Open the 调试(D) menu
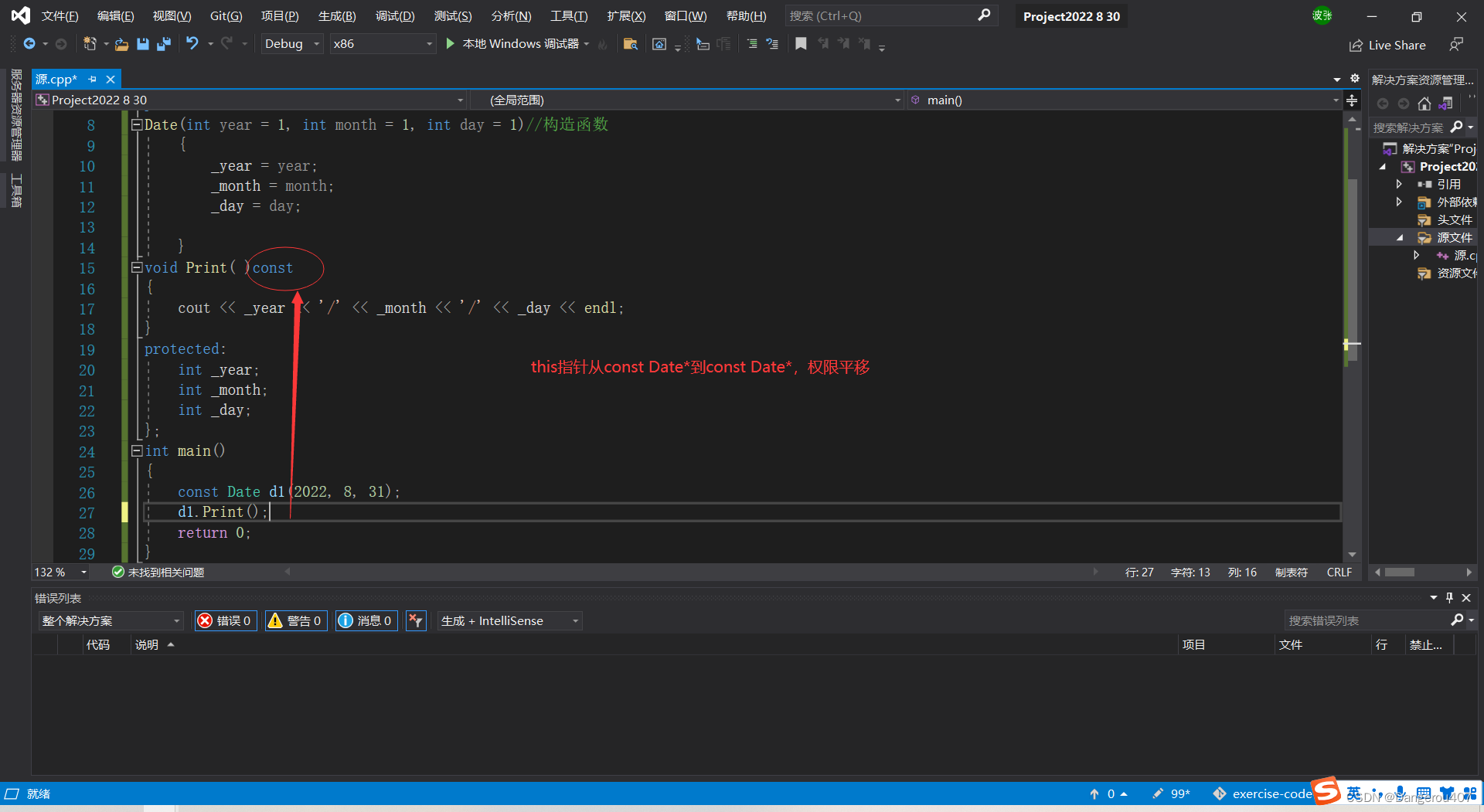This screenshot has height=812, width=1484. coord(395,15)
